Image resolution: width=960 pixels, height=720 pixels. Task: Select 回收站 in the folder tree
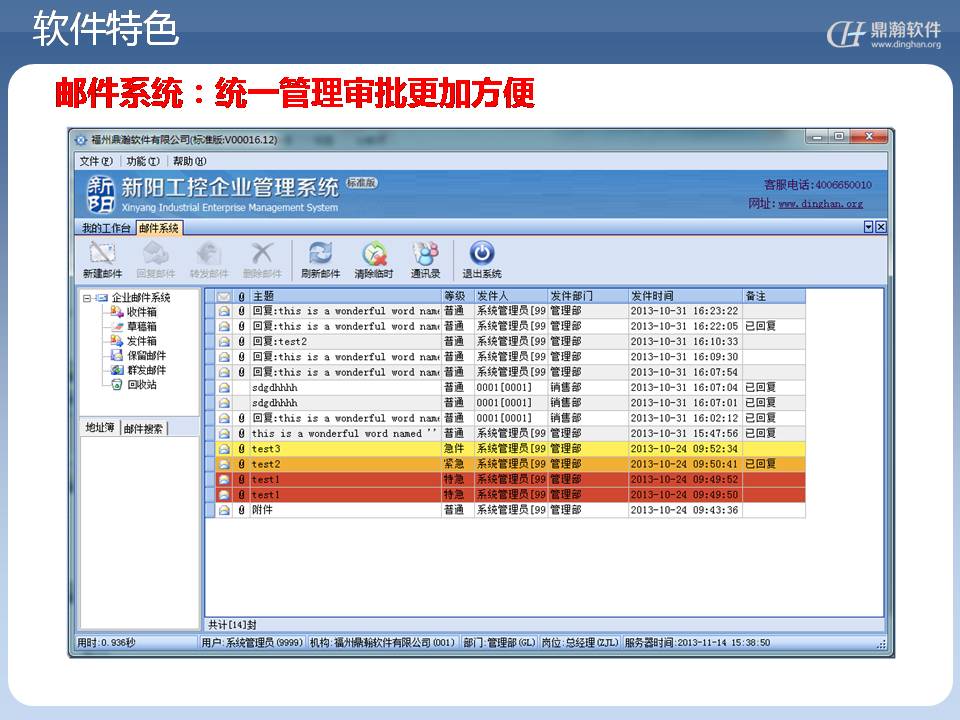pos(142,385)
